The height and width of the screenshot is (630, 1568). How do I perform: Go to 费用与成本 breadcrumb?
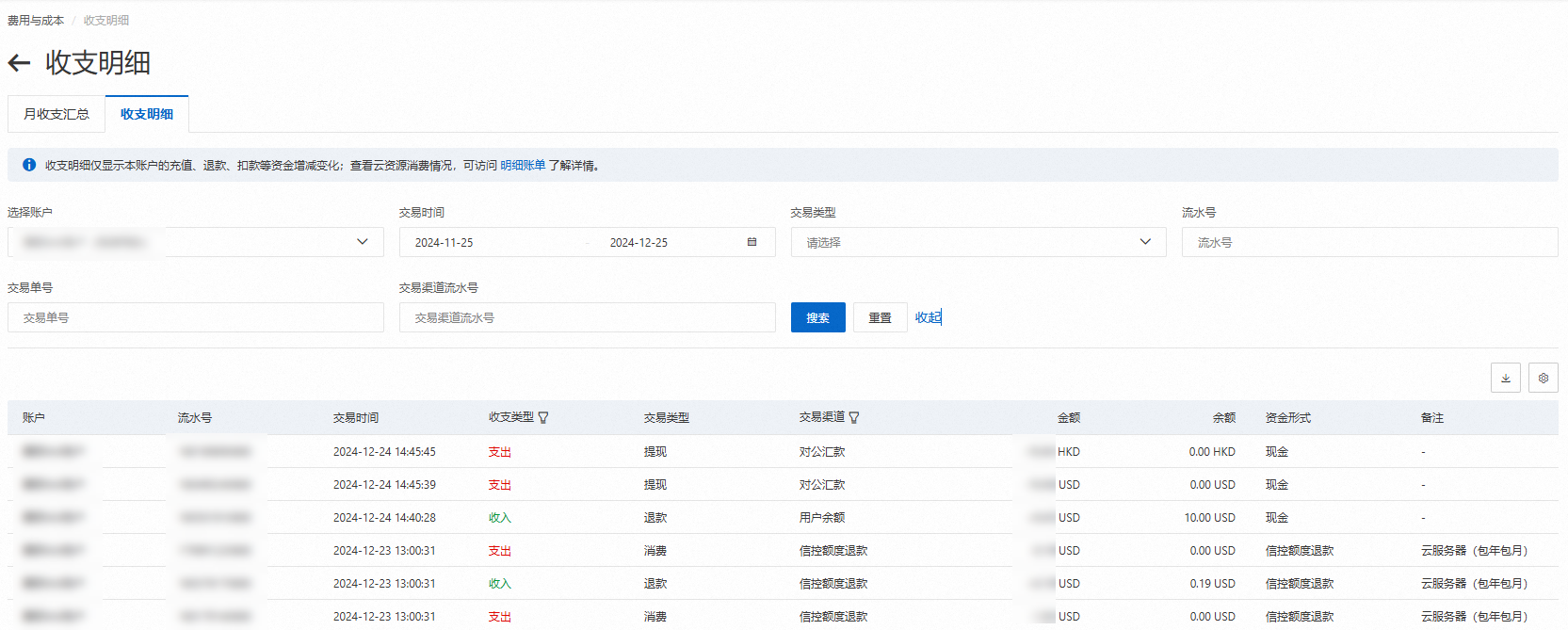[x=36, y=20]
